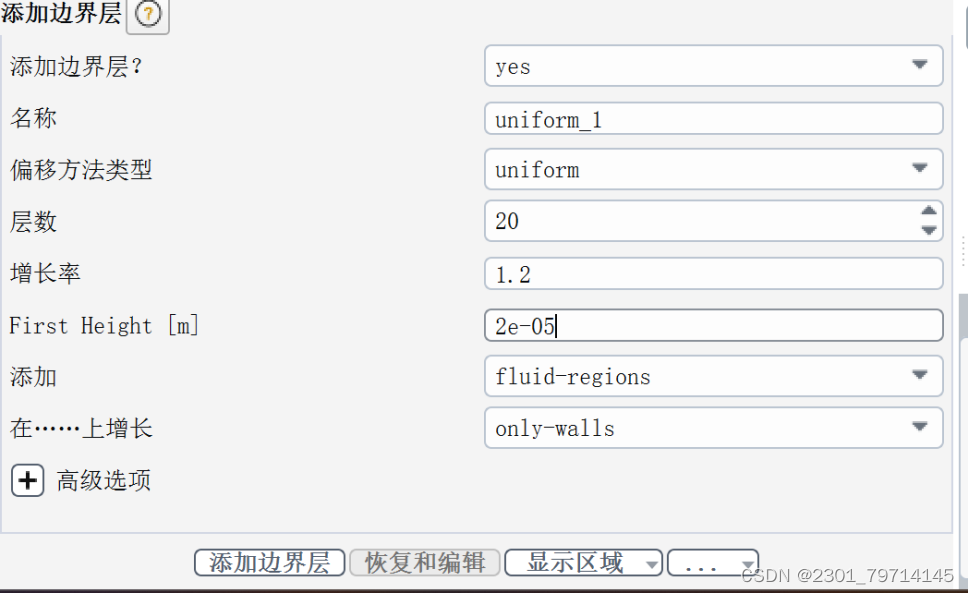
Task: Click the uniform value in 偏移方法类型
Action: pos(540,169)
